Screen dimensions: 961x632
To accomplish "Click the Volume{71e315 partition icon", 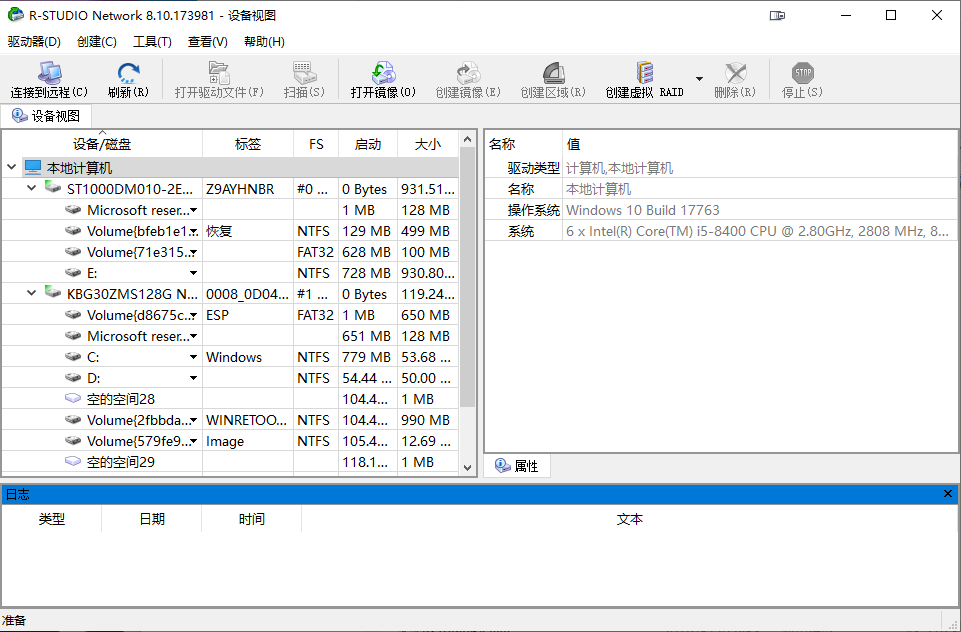I will point(74,251).
